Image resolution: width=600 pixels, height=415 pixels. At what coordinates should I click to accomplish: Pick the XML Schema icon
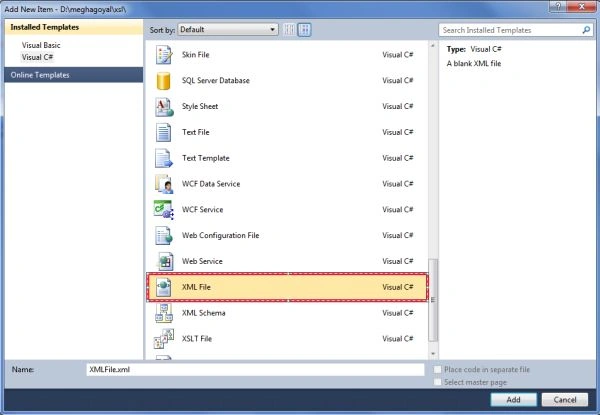point(164,313)
